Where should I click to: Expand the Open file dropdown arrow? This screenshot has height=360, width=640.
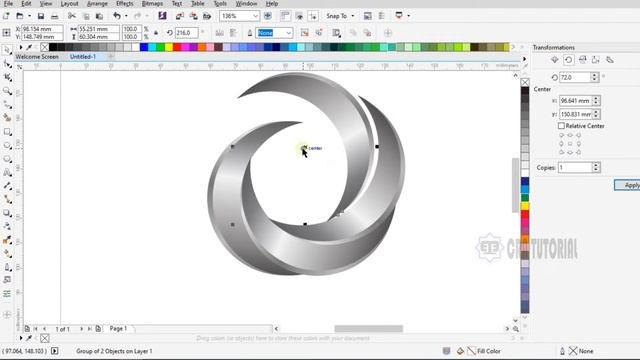point(29,16)
